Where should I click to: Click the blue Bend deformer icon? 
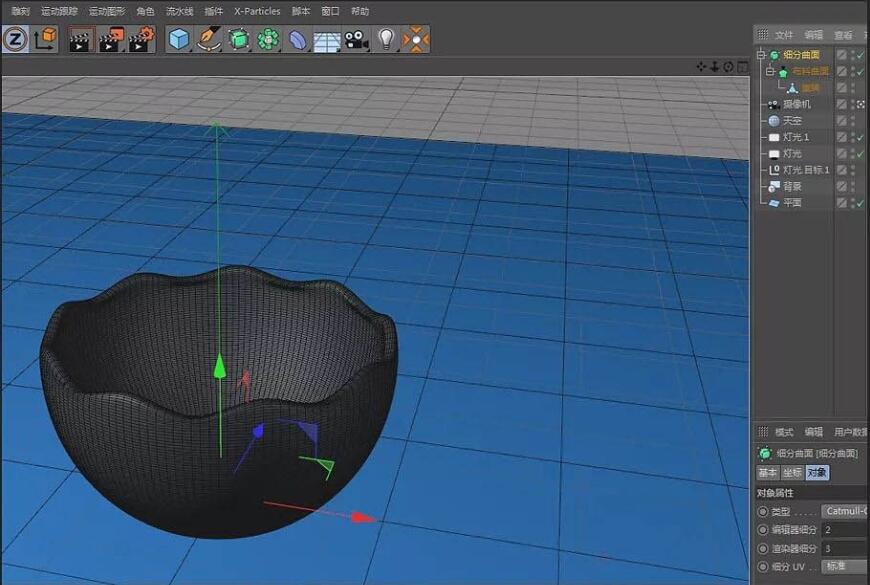298,40
